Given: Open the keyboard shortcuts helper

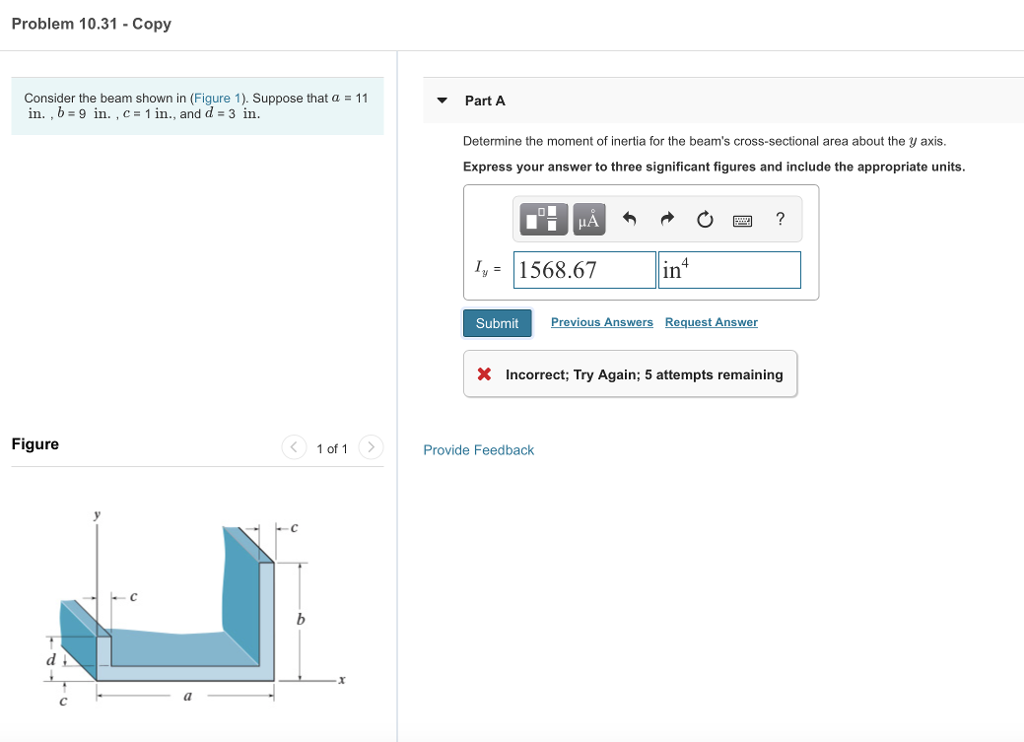Looking at the screenshot, I should [742, 218].
